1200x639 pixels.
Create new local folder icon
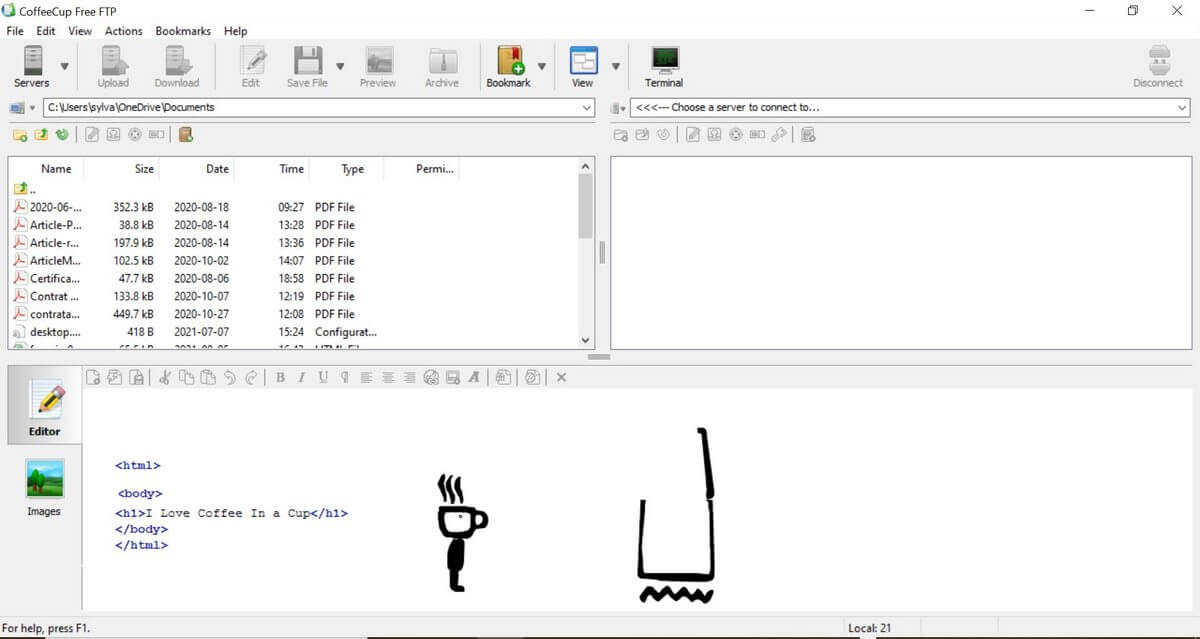pos(20,134)
